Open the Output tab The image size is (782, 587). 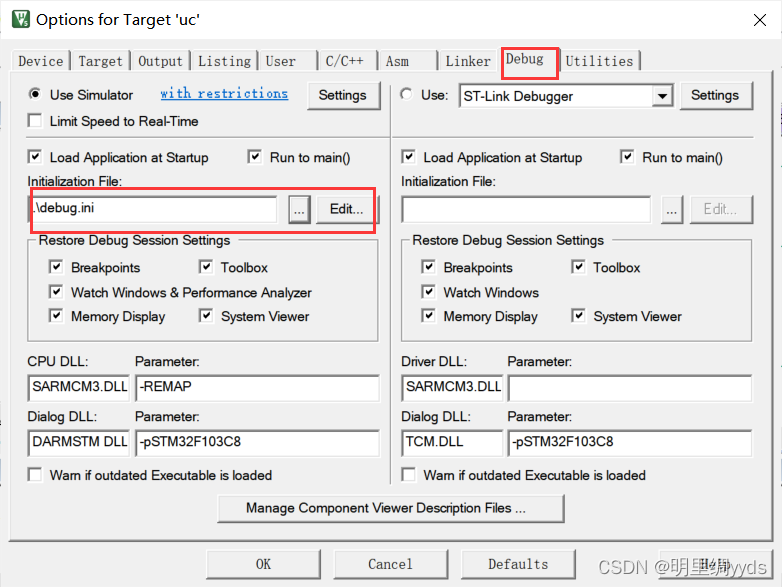tap(160, 61)
